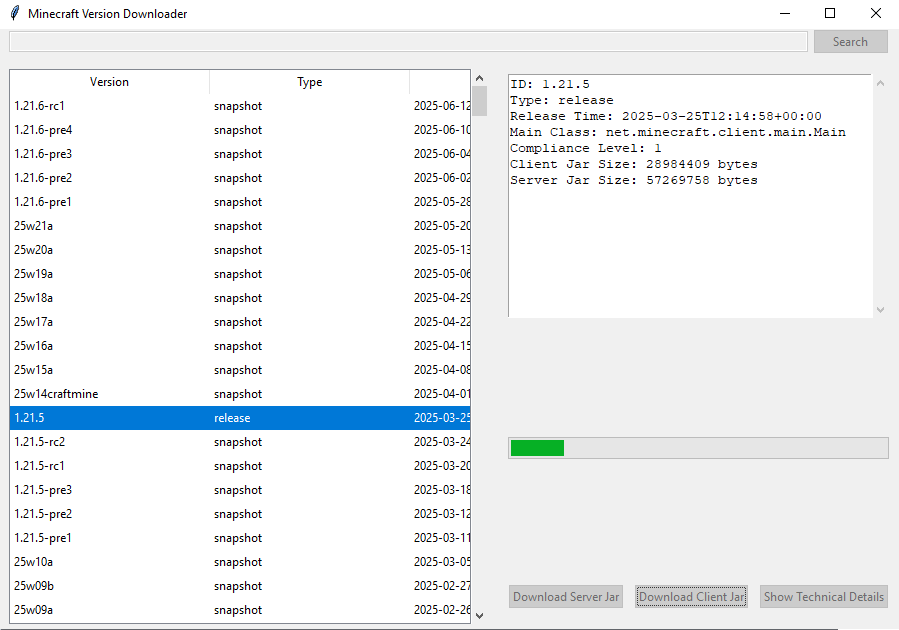Click version list scrollbar down arrow
The height and width of the screenshot is (630, 899).
pos(480,616)
